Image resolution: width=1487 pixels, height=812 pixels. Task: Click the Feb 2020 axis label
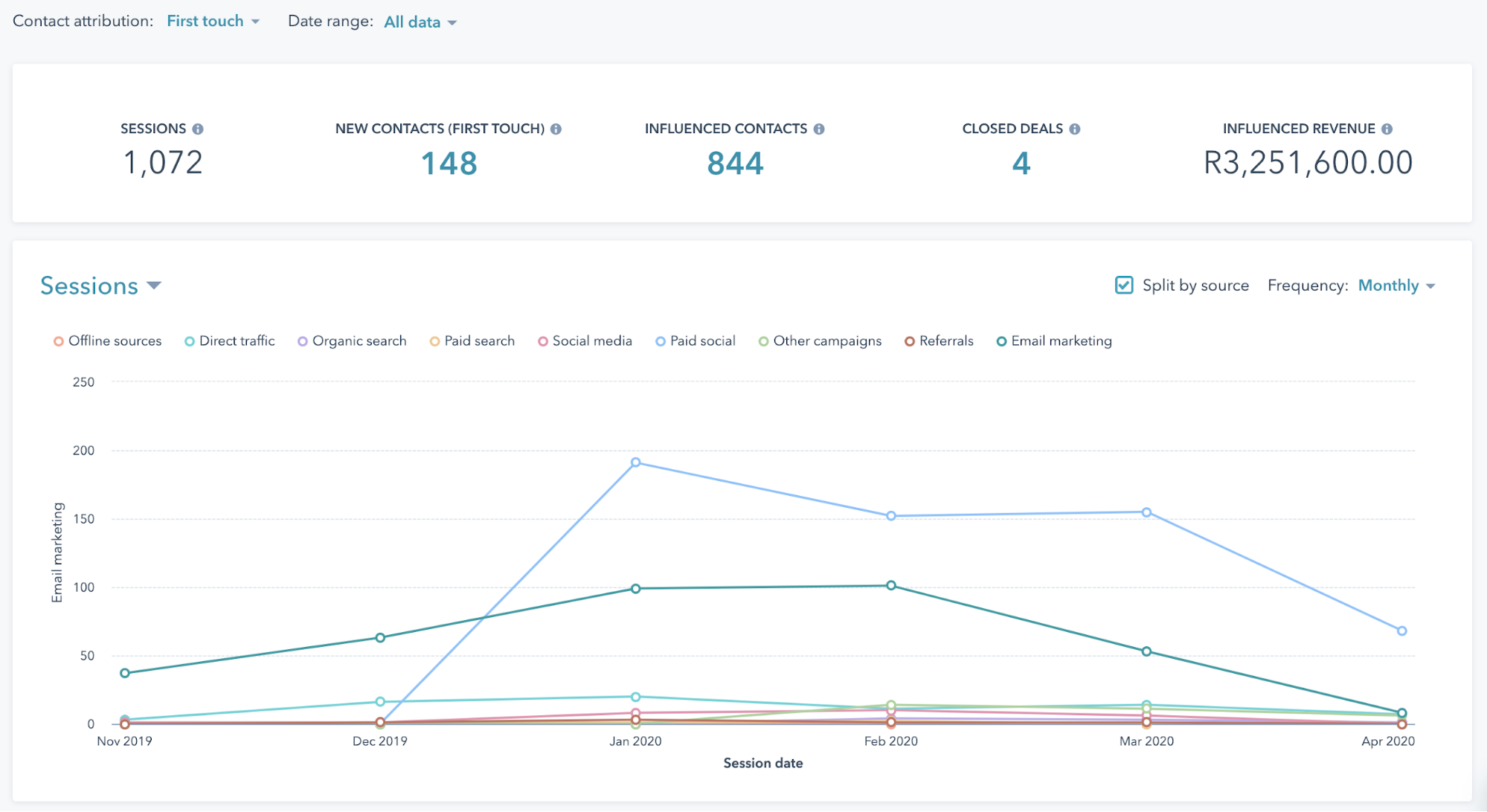[x=891, y=741]
